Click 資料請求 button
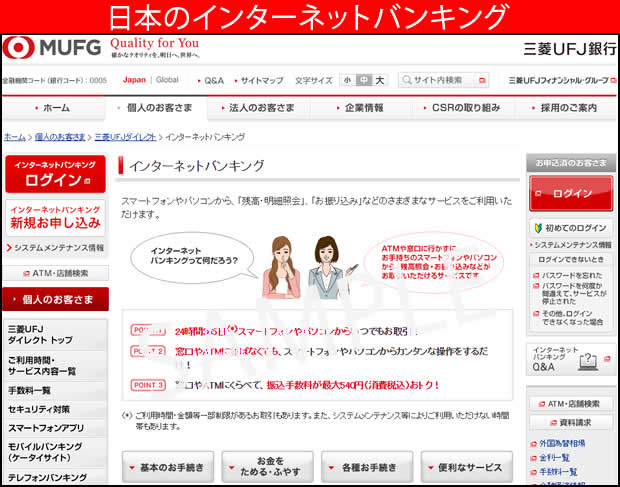The width and height of the screenshot is (620, 487). tap(571, 423)
